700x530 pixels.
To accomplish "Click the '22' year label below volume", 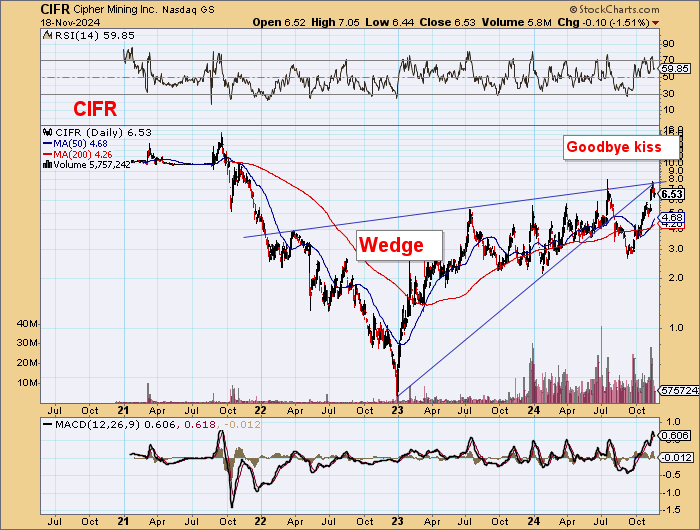I will (x=260, y=410).
